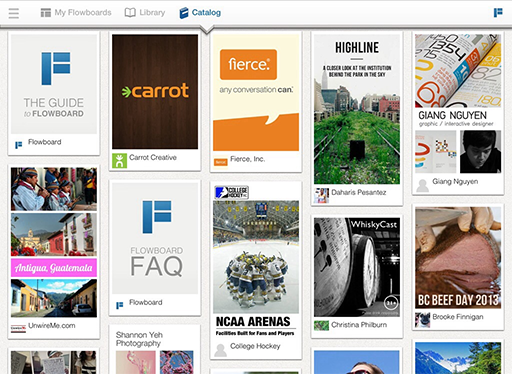Open the Flowboard FAQ cover
Screen dimensions: 512x374
pyautogui.click(x=155, y=238)
